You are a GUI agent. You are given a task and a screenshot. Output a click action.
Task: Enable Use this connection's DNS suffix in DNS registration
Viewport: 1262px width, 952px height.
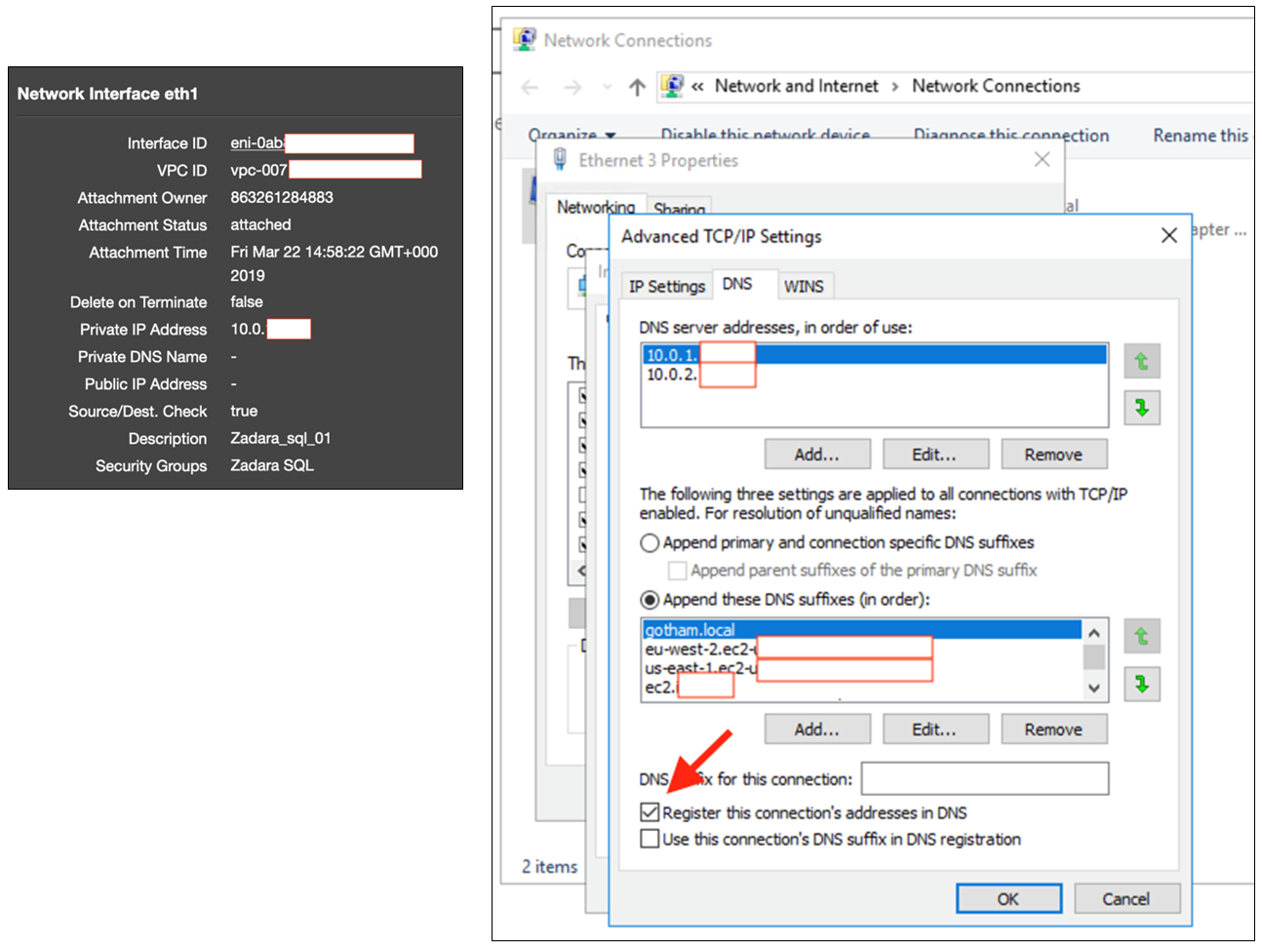pyautogui.click(x=651, y=838)
